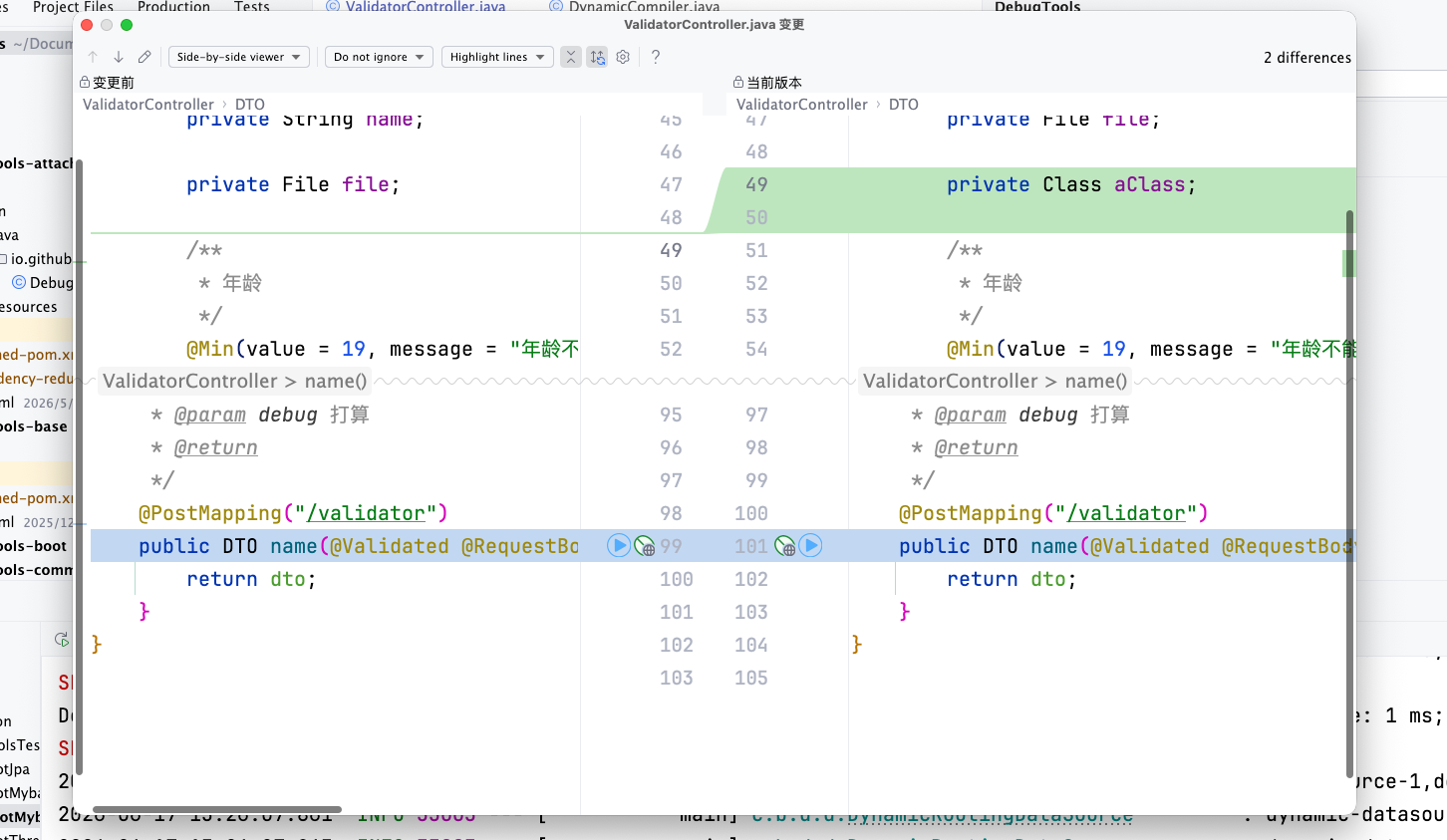Open the Highlight lines dropdown
This screenshot has height=840, width=1447.
(x=497, y=57)
